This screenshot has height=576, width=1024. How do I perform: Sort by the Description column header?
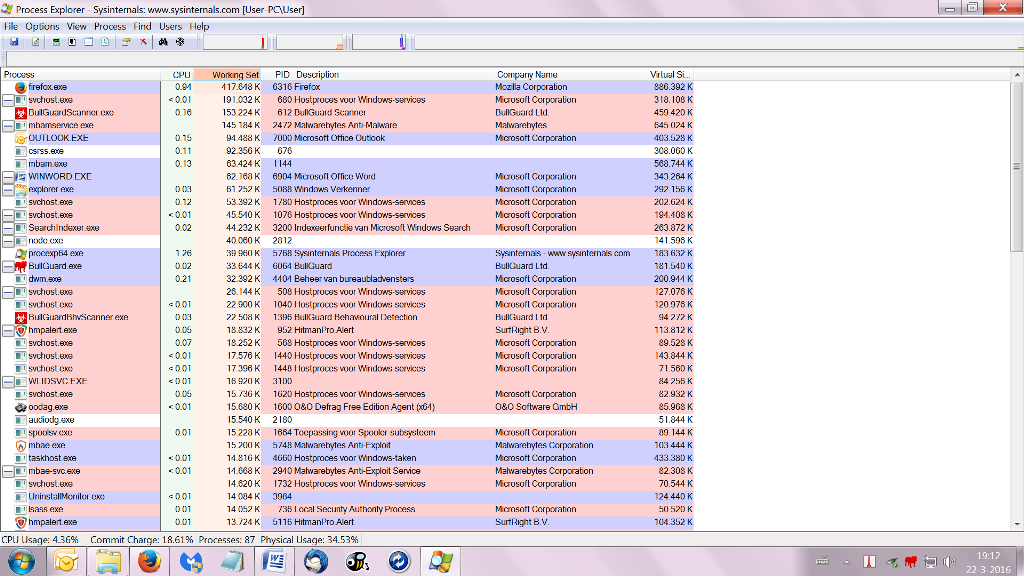393,74
